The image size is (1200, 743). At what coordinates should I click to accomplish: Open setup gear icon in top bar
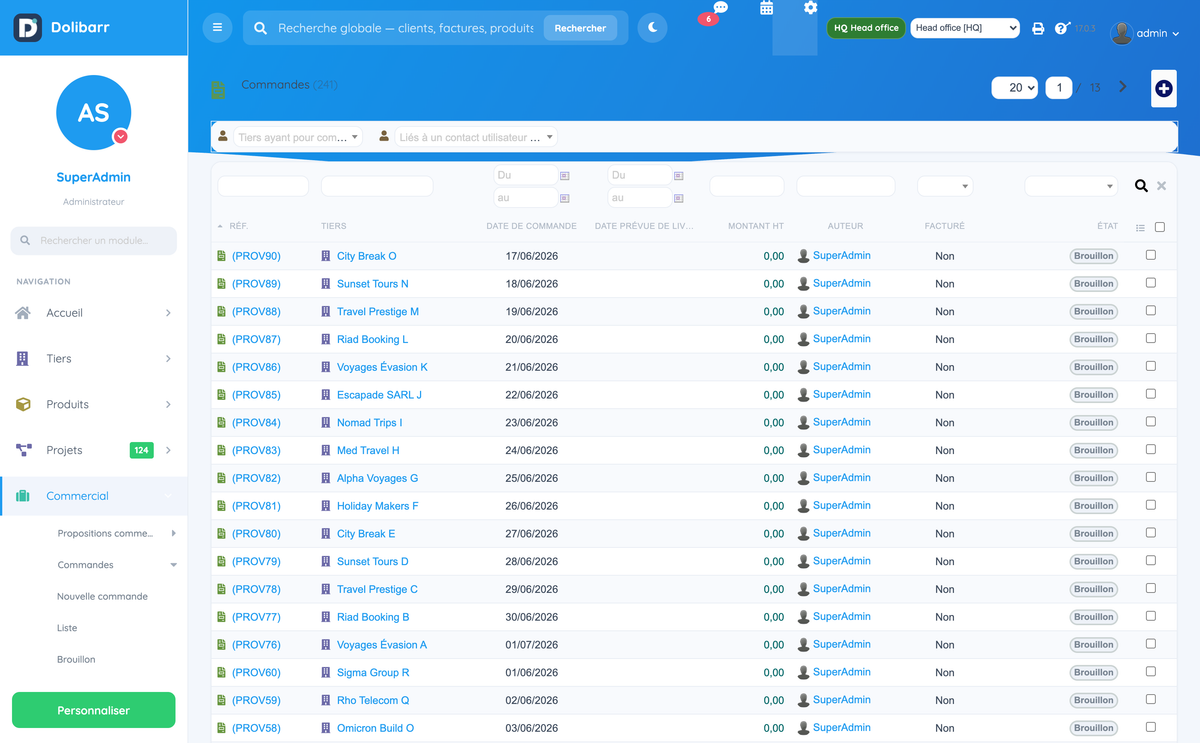810,7
